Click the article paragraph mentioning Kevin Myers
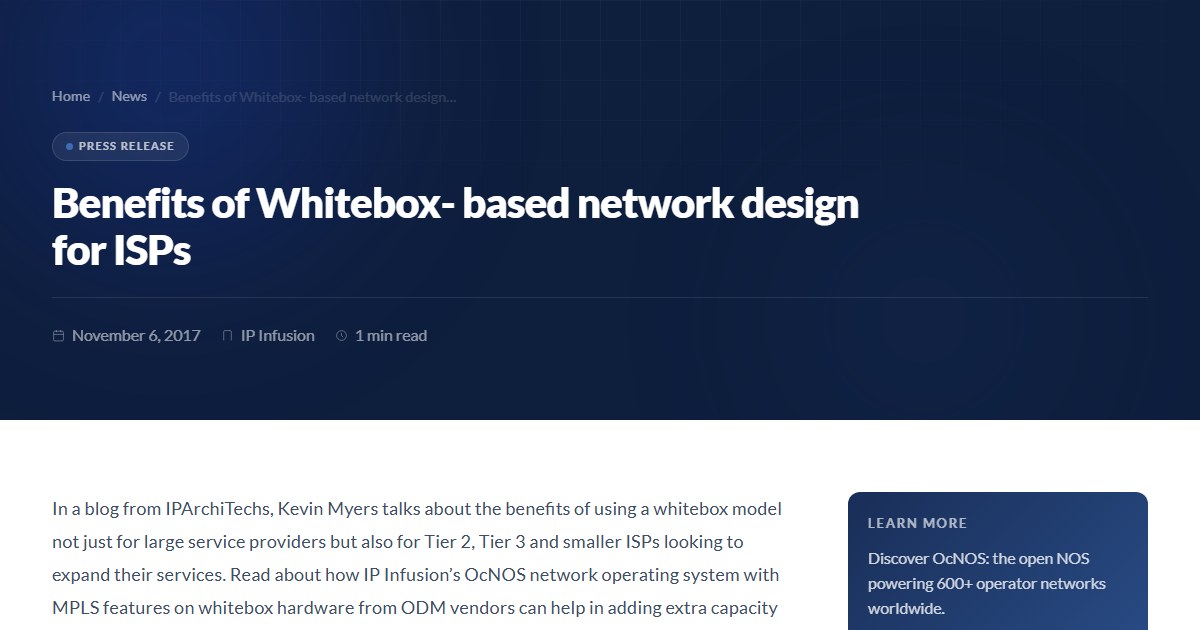Screen dimensions: 1200x630 click(x=417, y=558)
